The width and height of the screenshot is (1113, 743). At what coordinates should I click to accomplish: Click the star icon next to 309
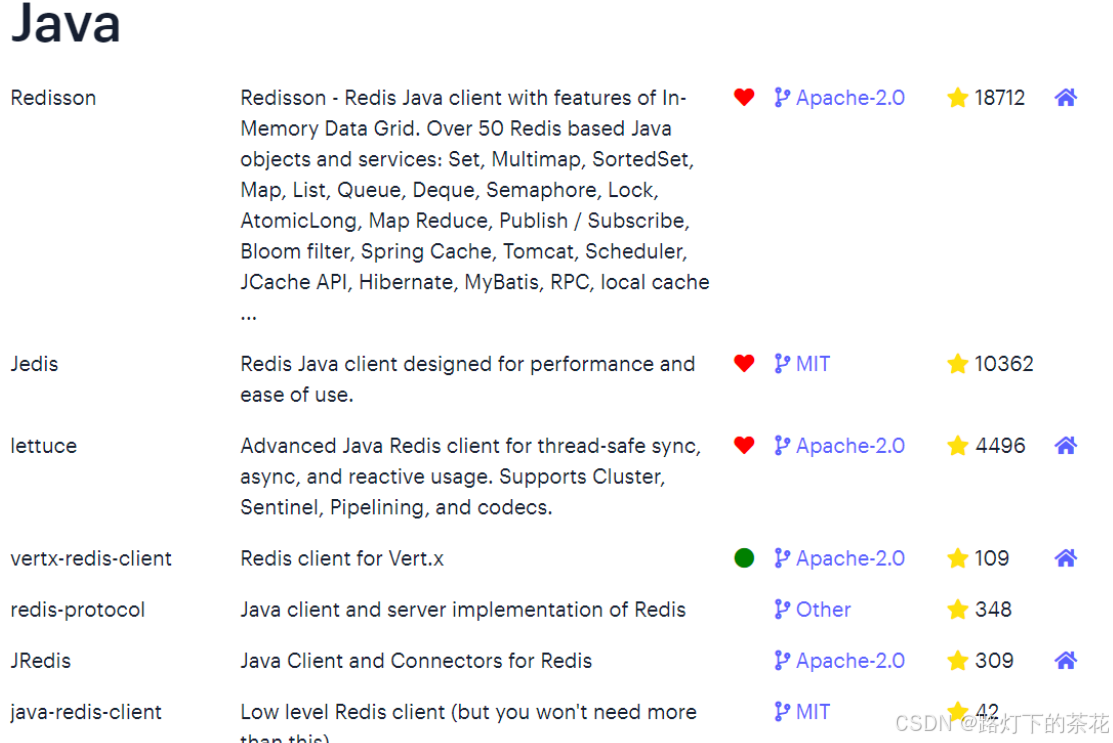(958, 660)
